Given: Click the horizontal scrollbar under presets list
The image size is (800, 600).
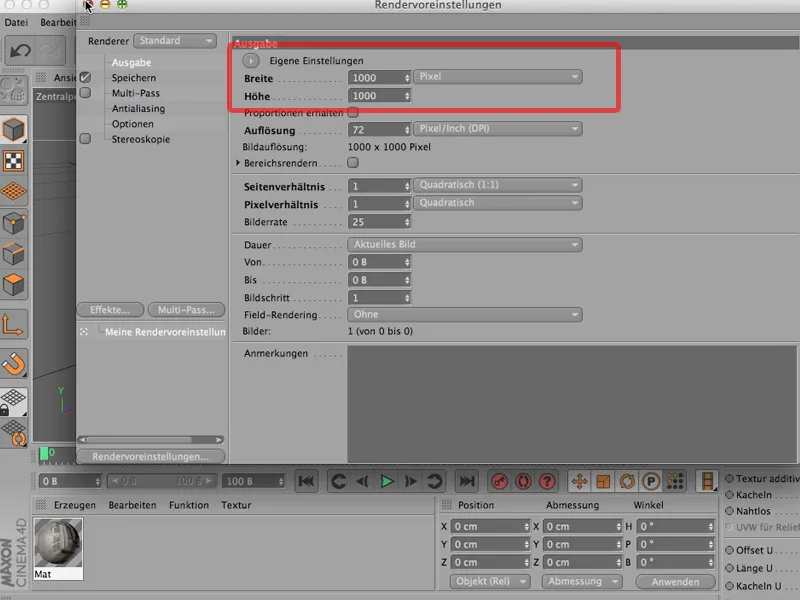Looking at the screenshot, I should tap(151, 440).
